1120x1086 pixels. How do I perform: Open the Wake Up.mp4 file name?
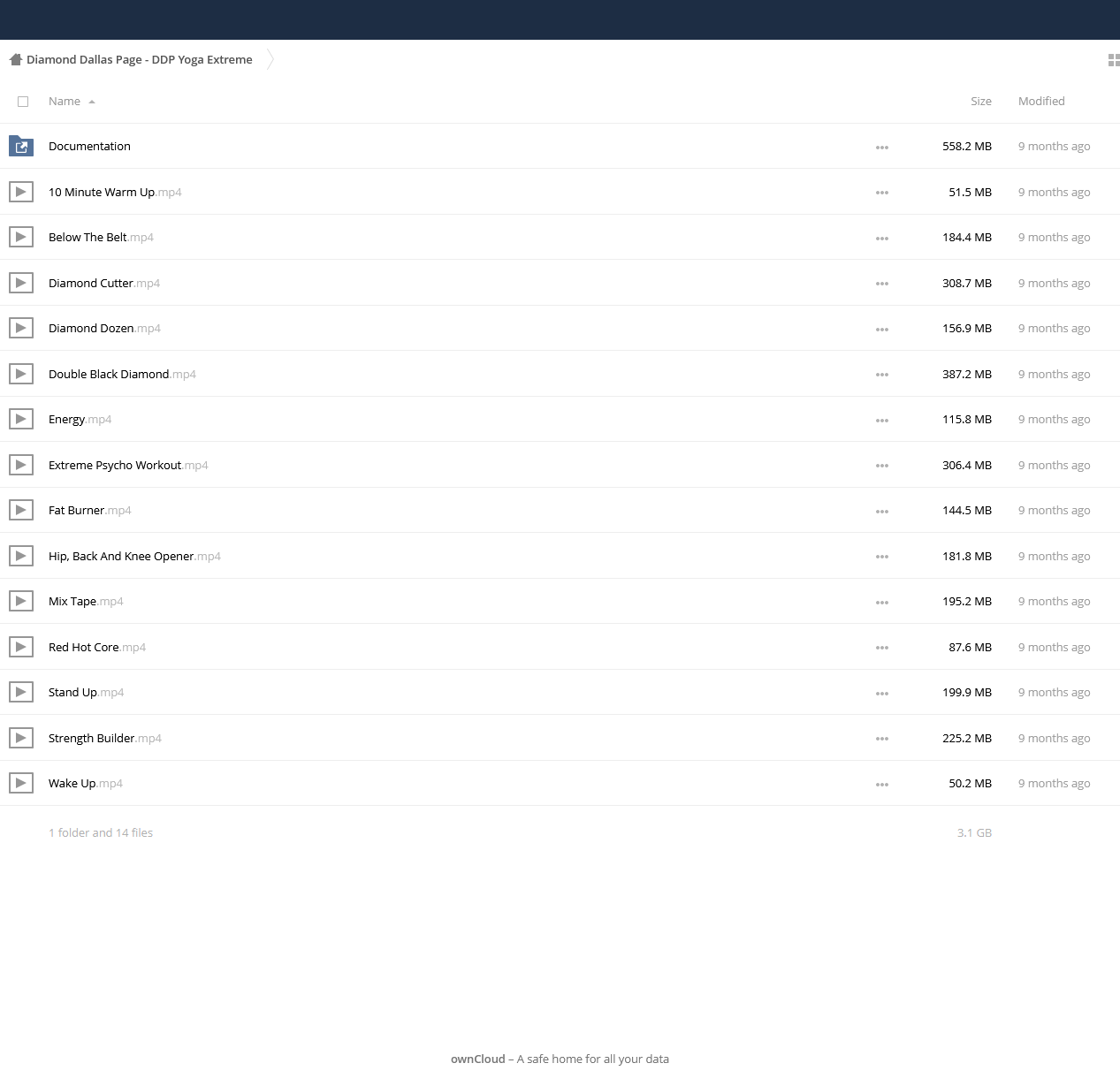pos(86,784)
